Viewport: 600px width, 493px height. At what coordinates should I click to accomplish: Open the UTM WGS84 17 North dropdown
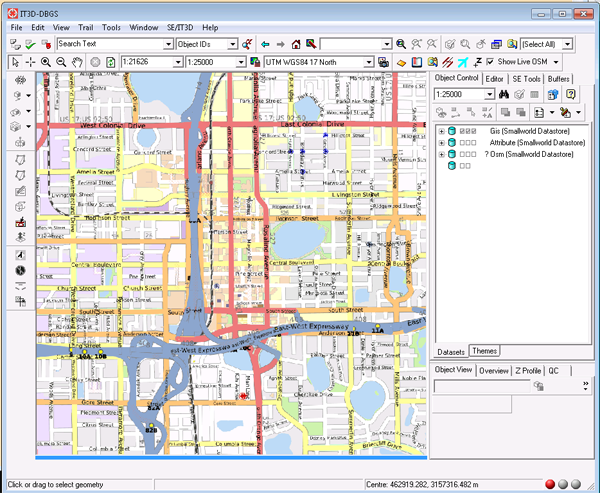pyautogui.click(x=368, y=62)
